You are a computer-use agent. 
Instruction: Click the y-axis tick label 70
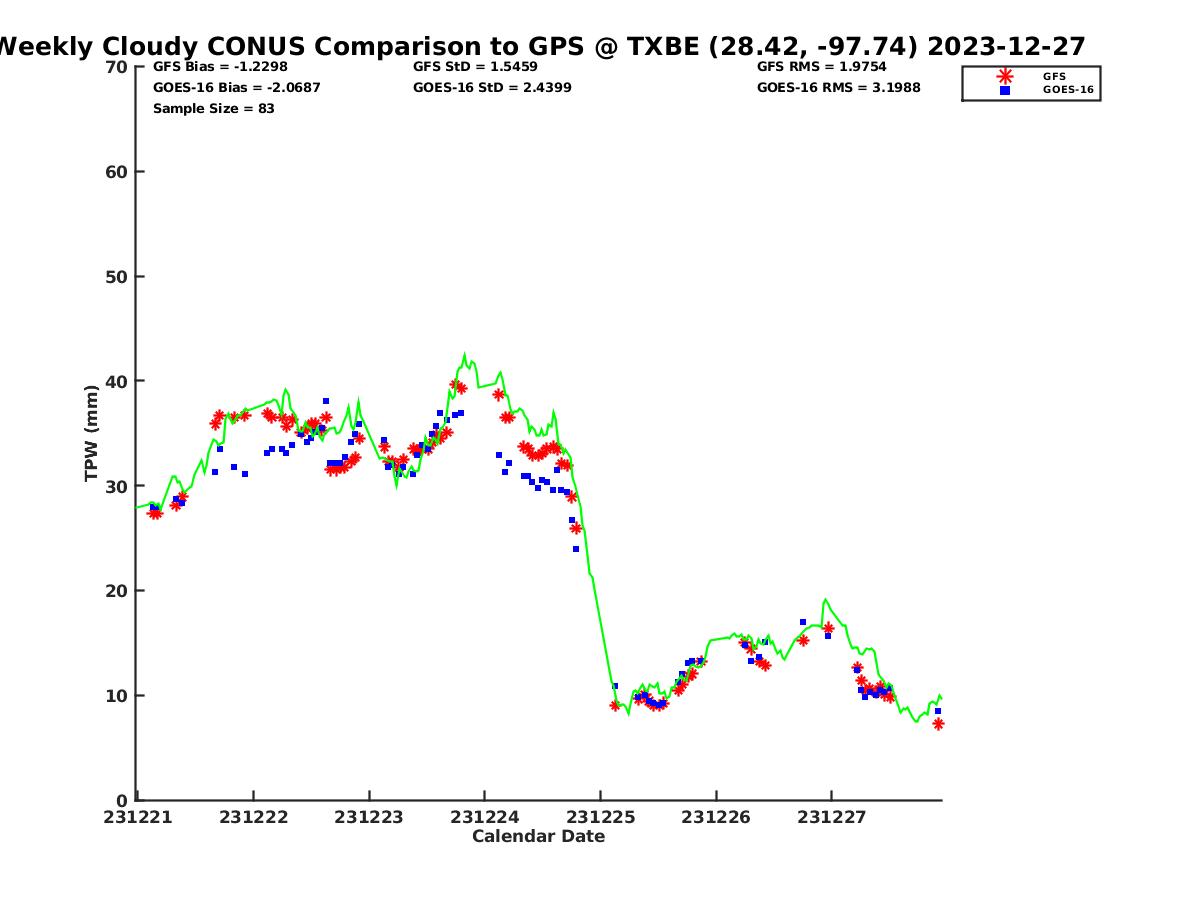point(117,67)
